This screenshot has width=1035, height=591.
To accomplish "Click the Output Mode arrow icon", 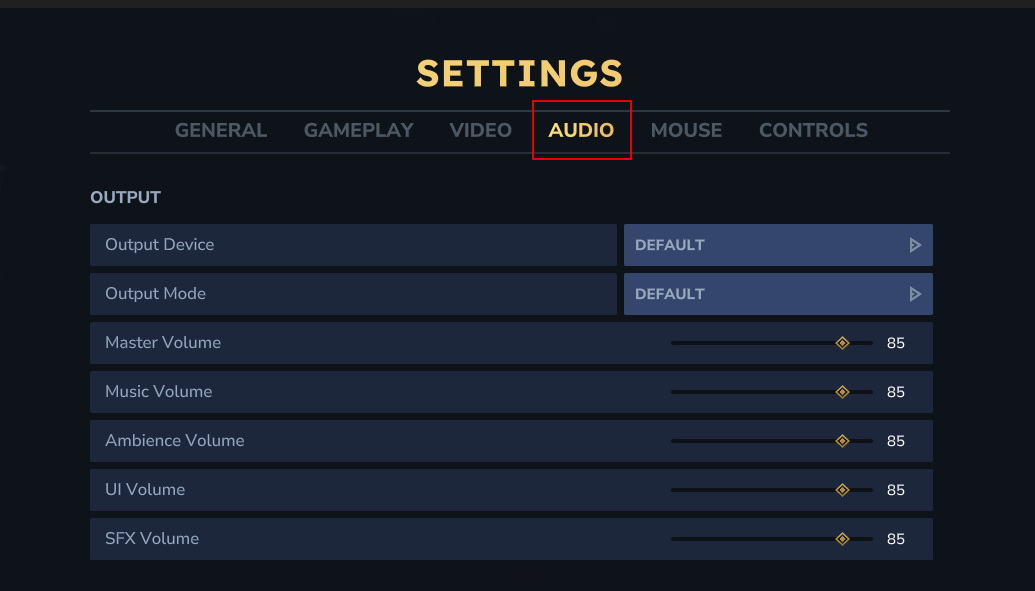I will [x=914, y=294].
